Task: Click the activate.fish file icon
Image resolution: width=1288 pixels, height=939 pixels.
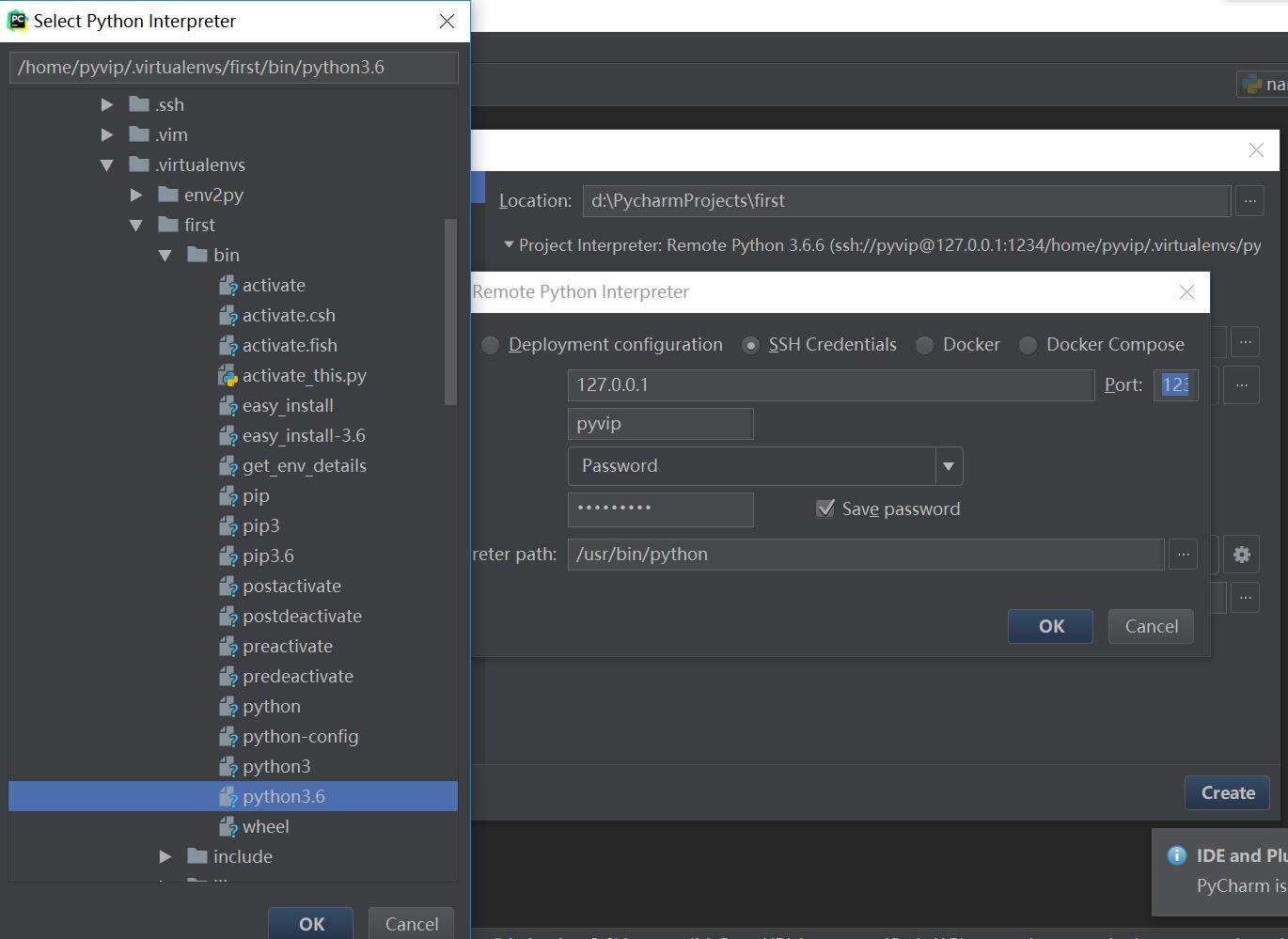Action: pyautogui.click(x=228, y=345)
